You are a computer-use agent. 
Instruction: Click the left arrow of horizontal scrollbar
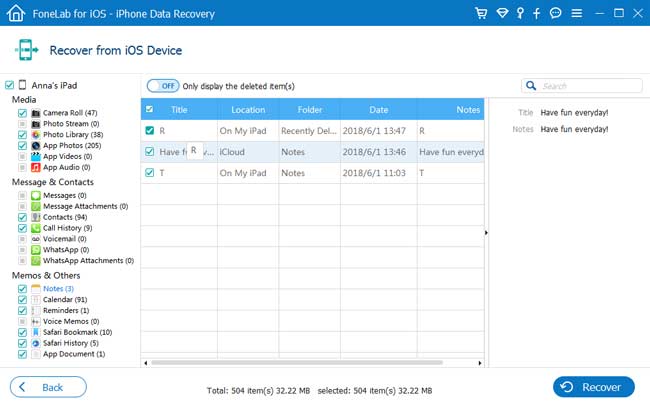coord(146,363)
